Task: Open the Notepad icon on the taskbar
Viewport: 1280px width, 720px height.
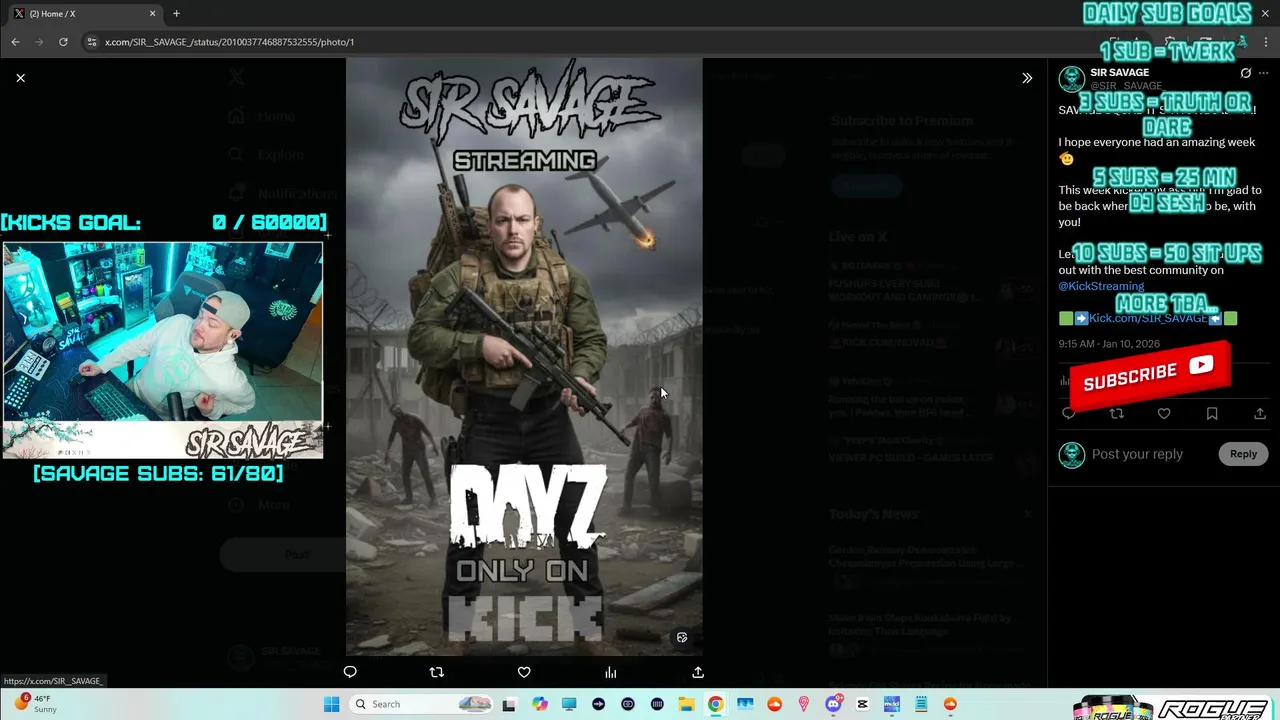Action: coord(921,704)
